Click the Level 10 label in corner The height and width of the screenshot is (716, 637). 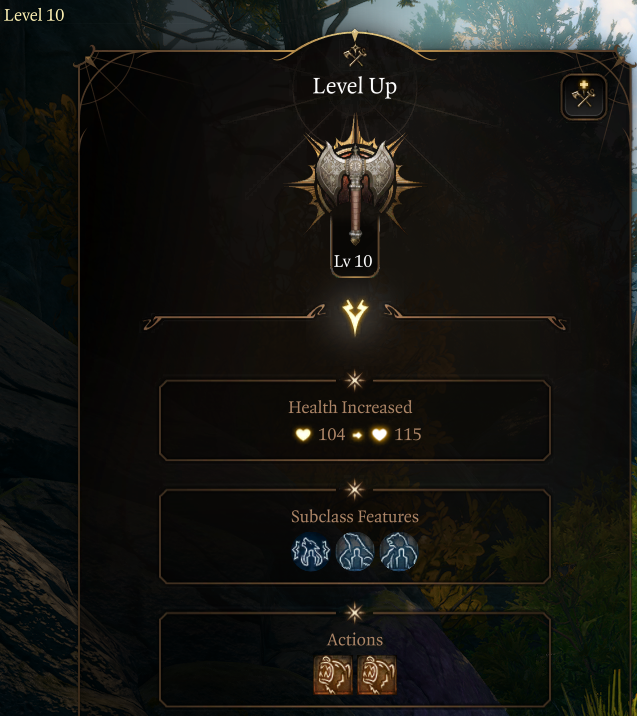coord(34,15)
